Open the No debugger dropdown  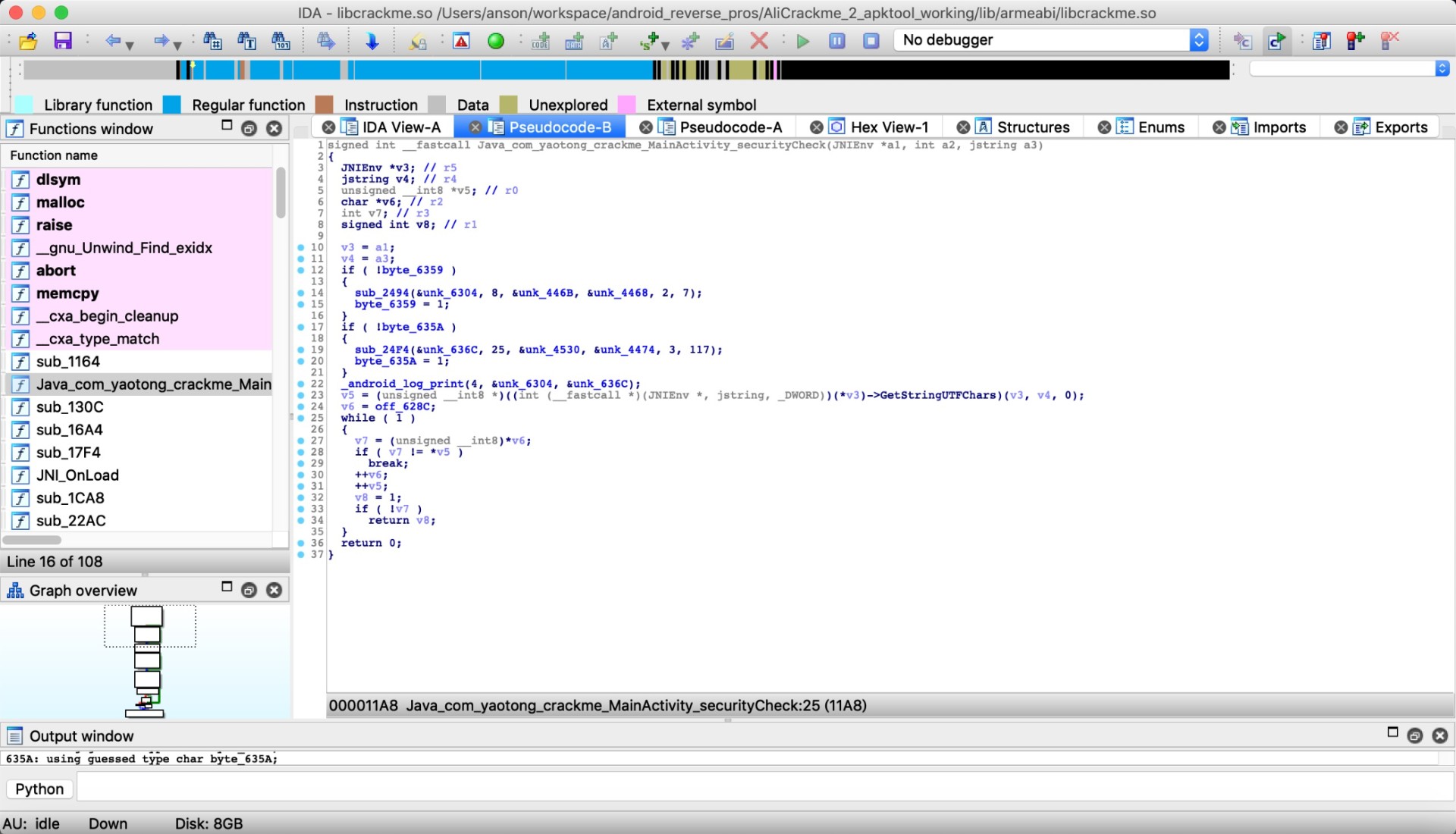1198,40
